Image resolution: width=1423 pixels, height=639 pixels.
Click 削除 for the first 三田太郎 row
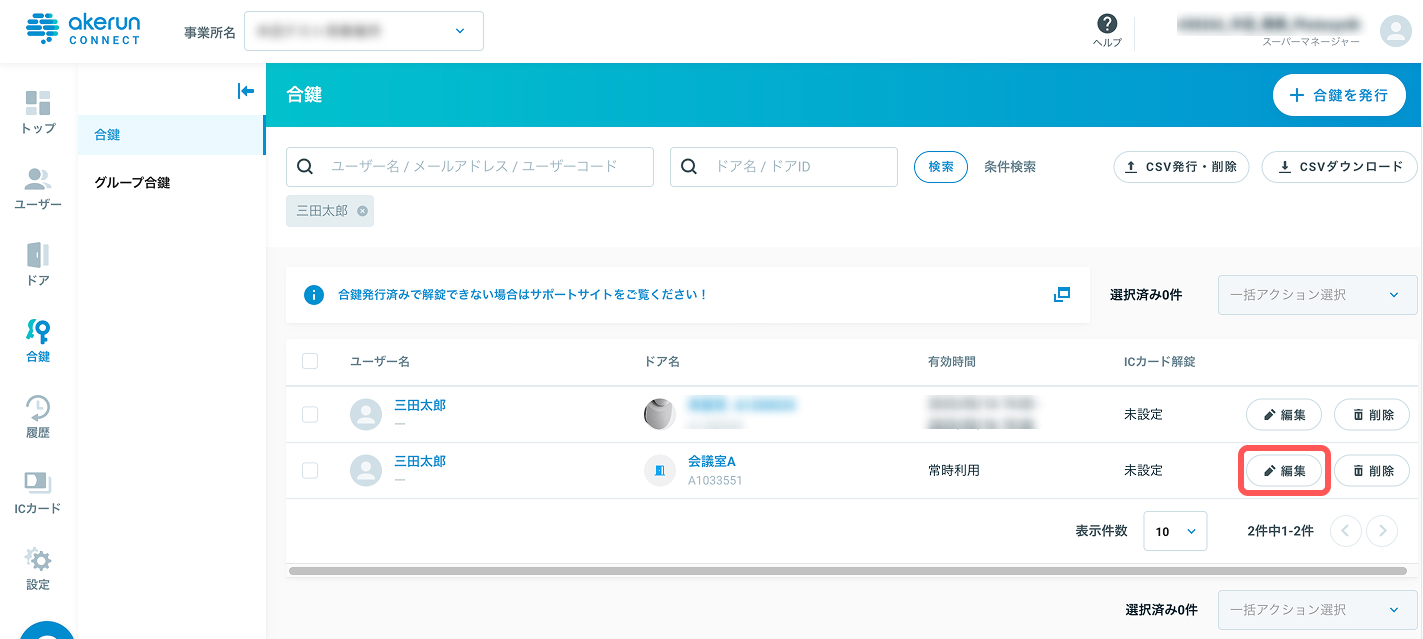[x=1372, y=415]
